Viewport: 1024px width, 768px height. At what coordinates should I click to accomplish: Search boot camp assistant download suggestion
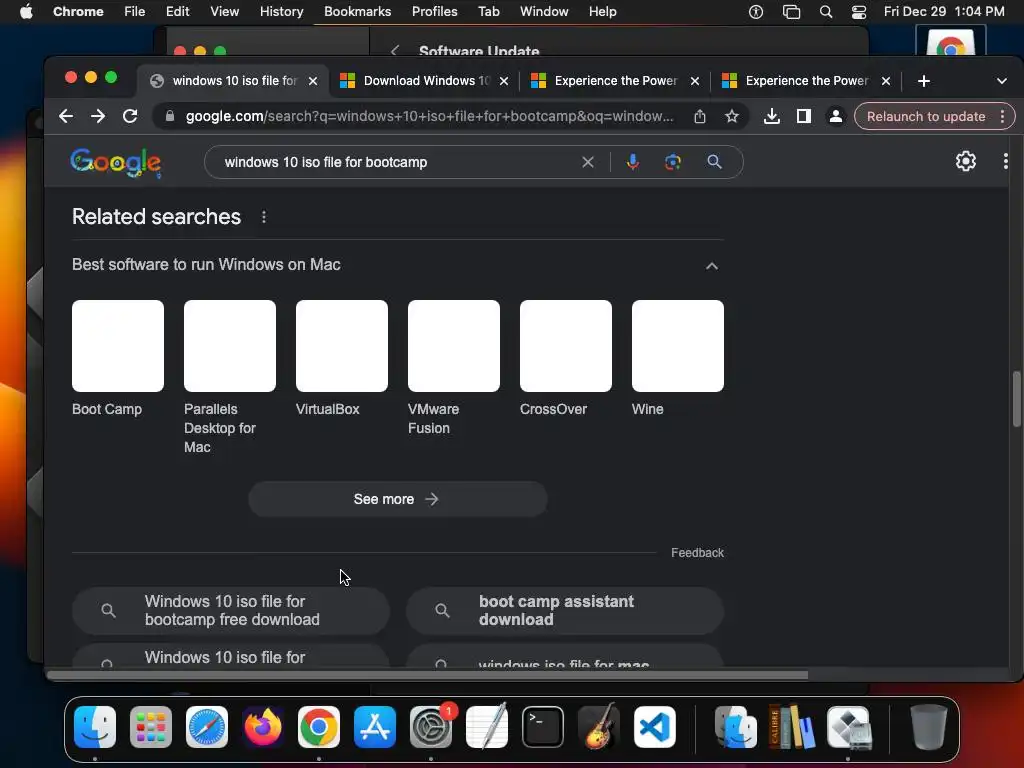[x=565, y=611]
